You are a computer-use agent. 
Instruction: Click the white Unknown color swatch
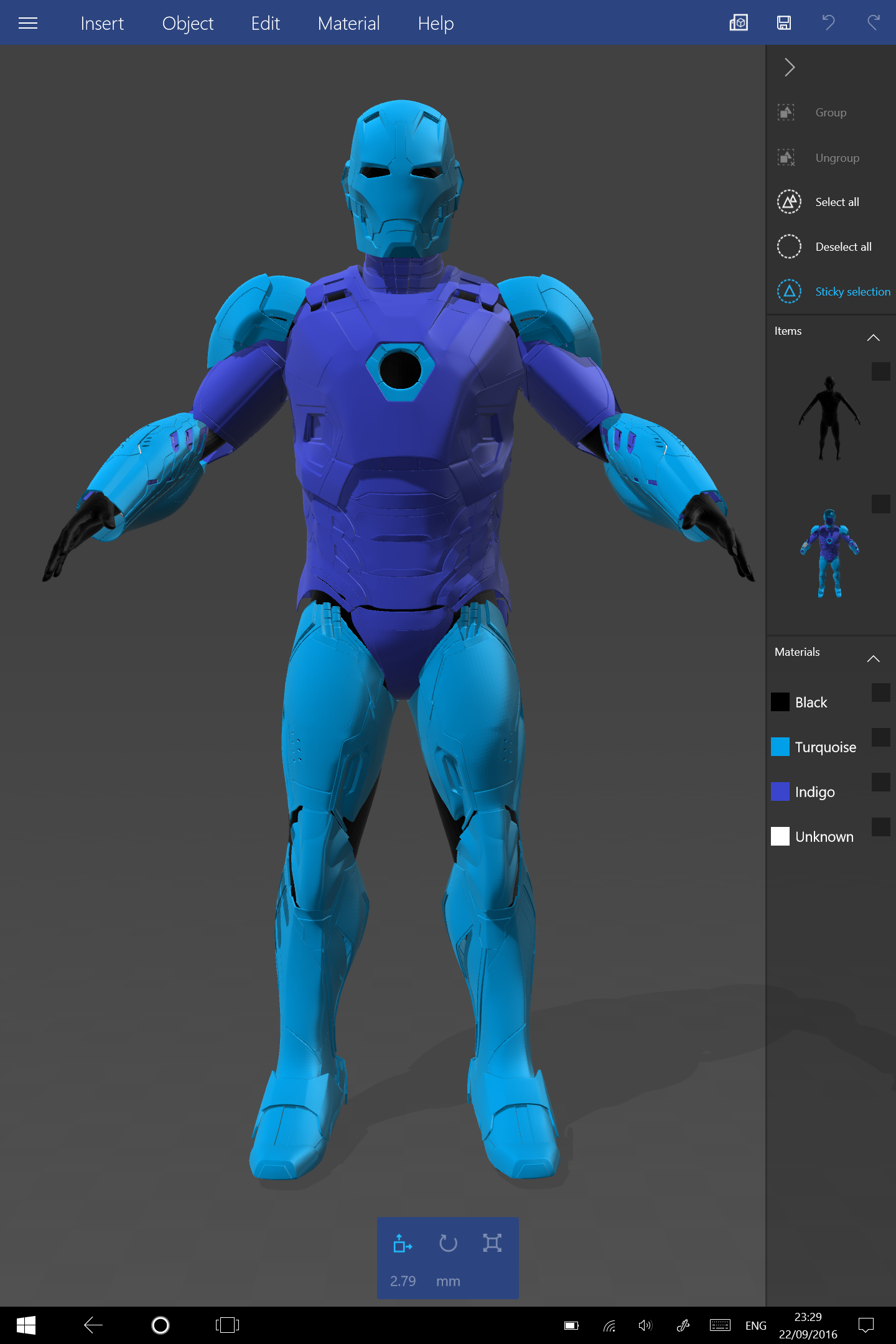pos(780,836)
